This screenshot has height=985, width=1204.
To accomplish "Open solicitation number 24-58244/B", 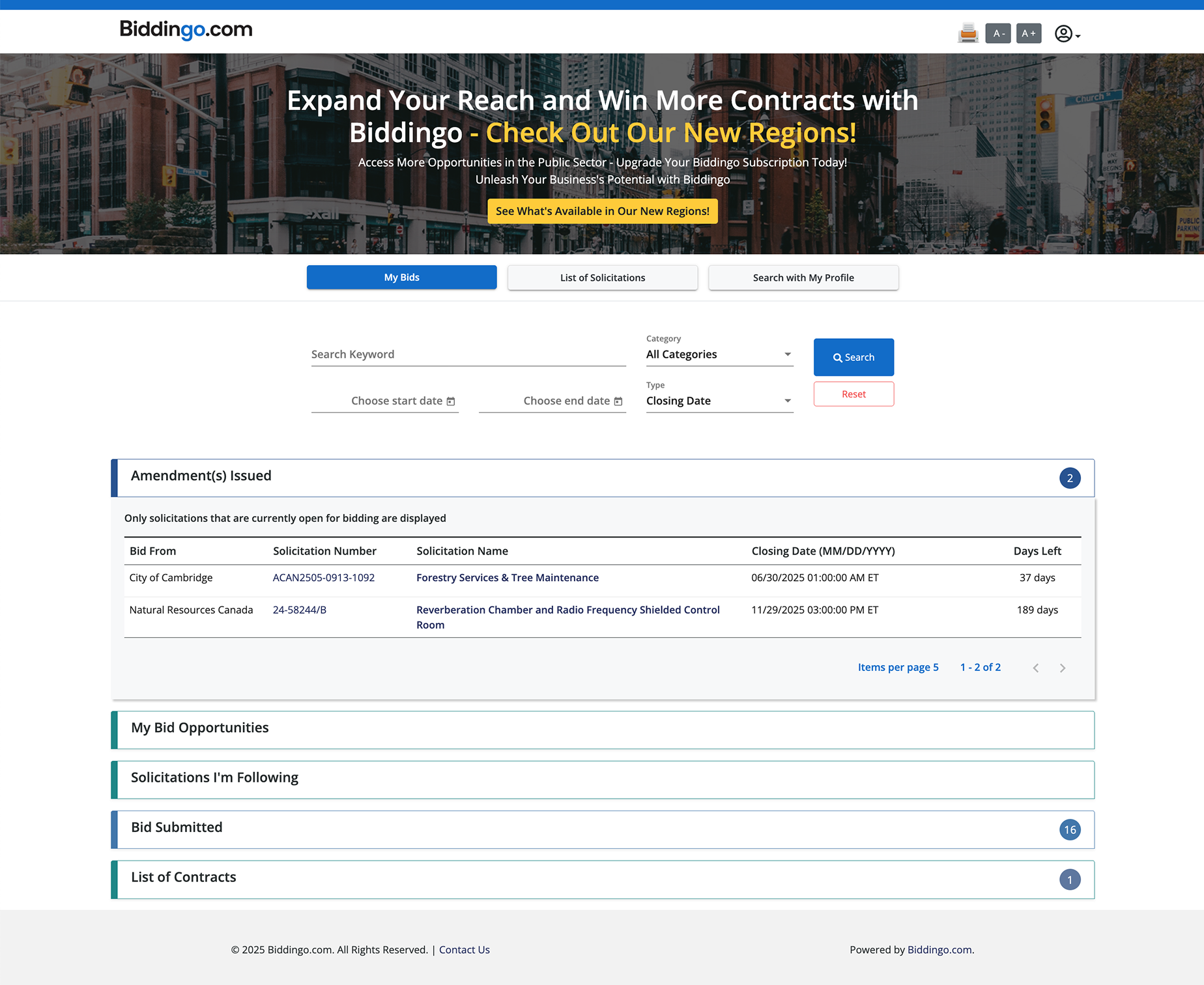I will click(x=300, y=610).
